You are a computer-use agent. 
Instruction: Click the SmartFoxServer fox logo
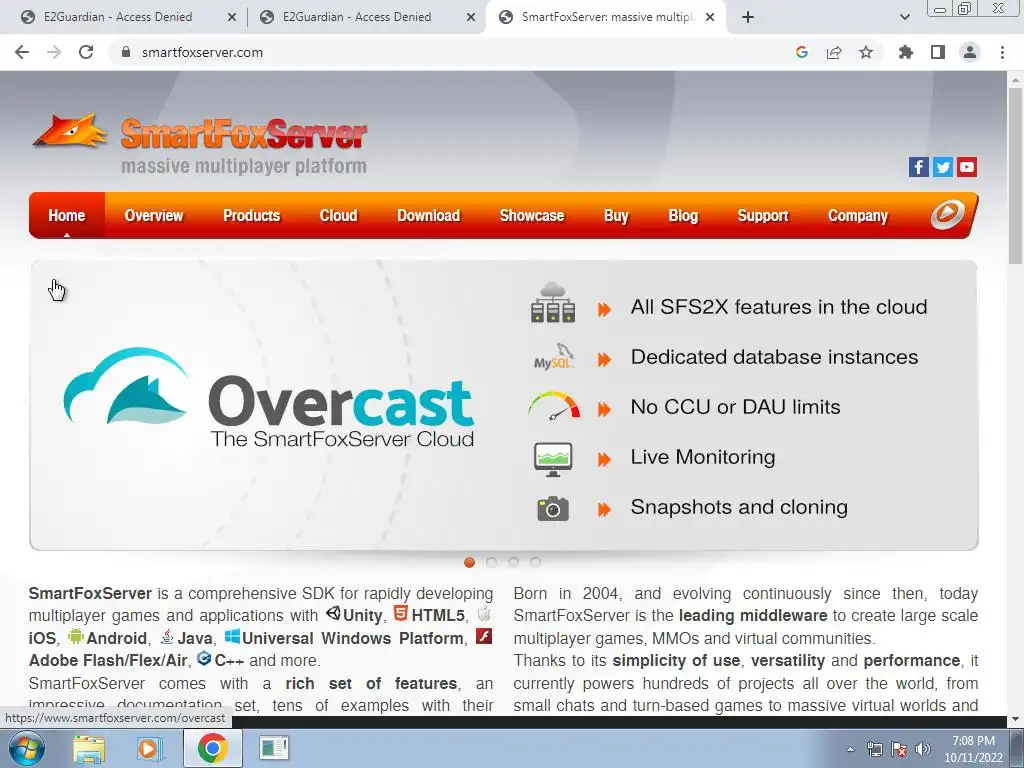[71, 131]
